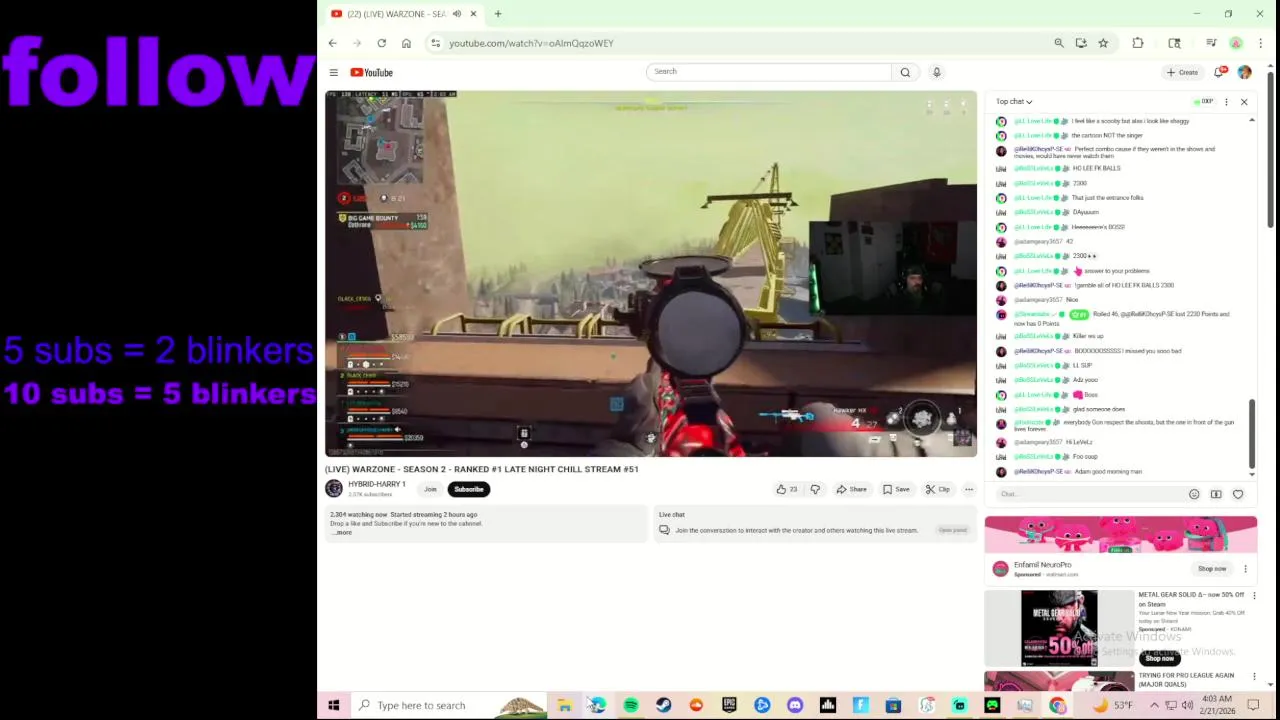
Task: Bookmark this page with the star icon
Action: pos(1103,43)
